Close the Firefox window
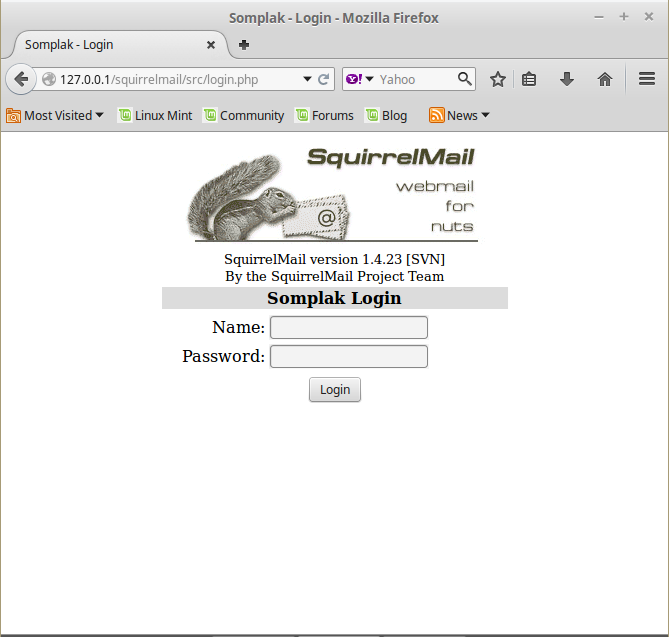669x637 pixels. pos(649,17)
